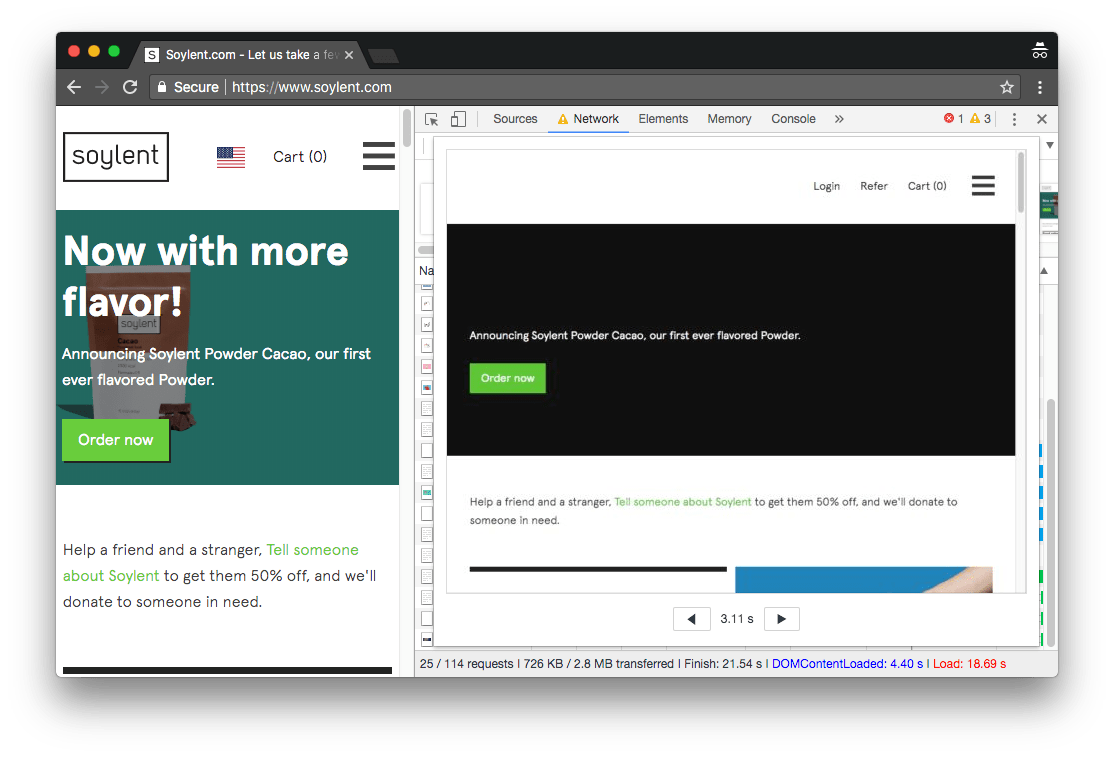Viewport: 1114px width, 757px height.
Task: Open Cart (0) on the website
Action: (x=300, y=156)
